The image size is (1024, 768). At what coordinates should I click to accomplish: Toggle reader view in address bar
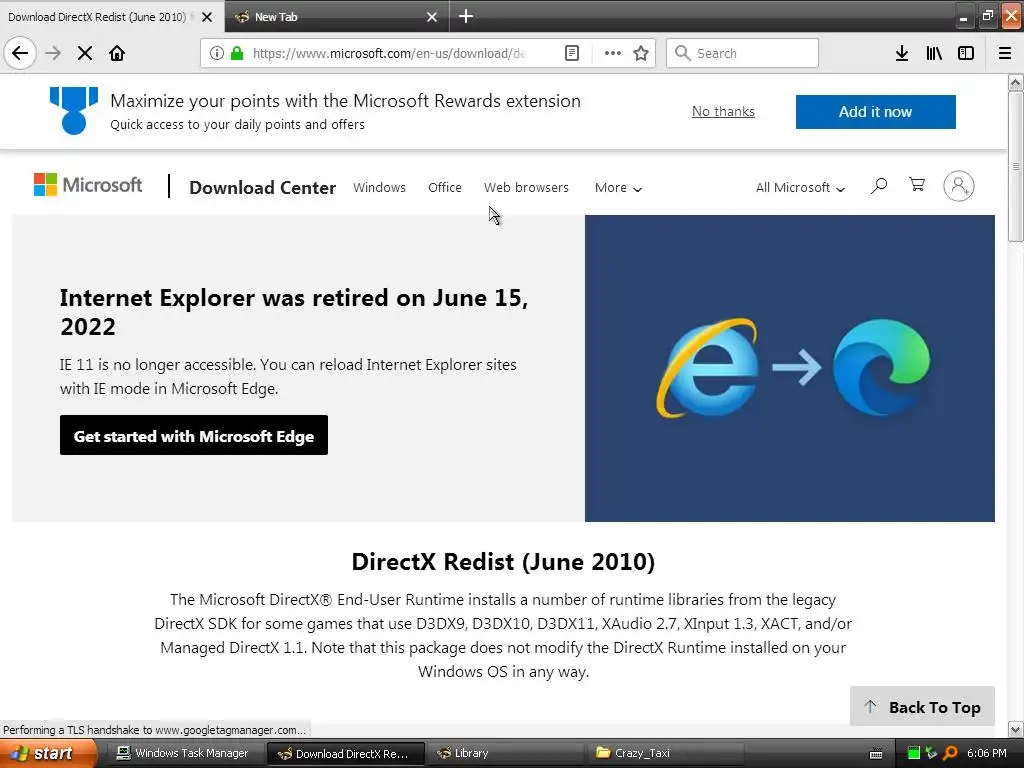571,53
